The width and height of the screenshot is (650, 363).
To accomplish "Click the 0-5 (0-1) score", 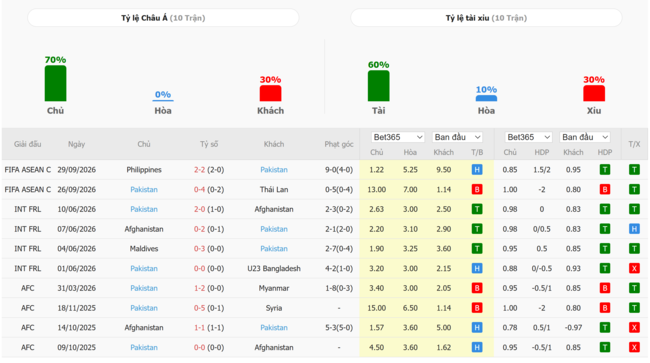I will (x=209, y=308).
